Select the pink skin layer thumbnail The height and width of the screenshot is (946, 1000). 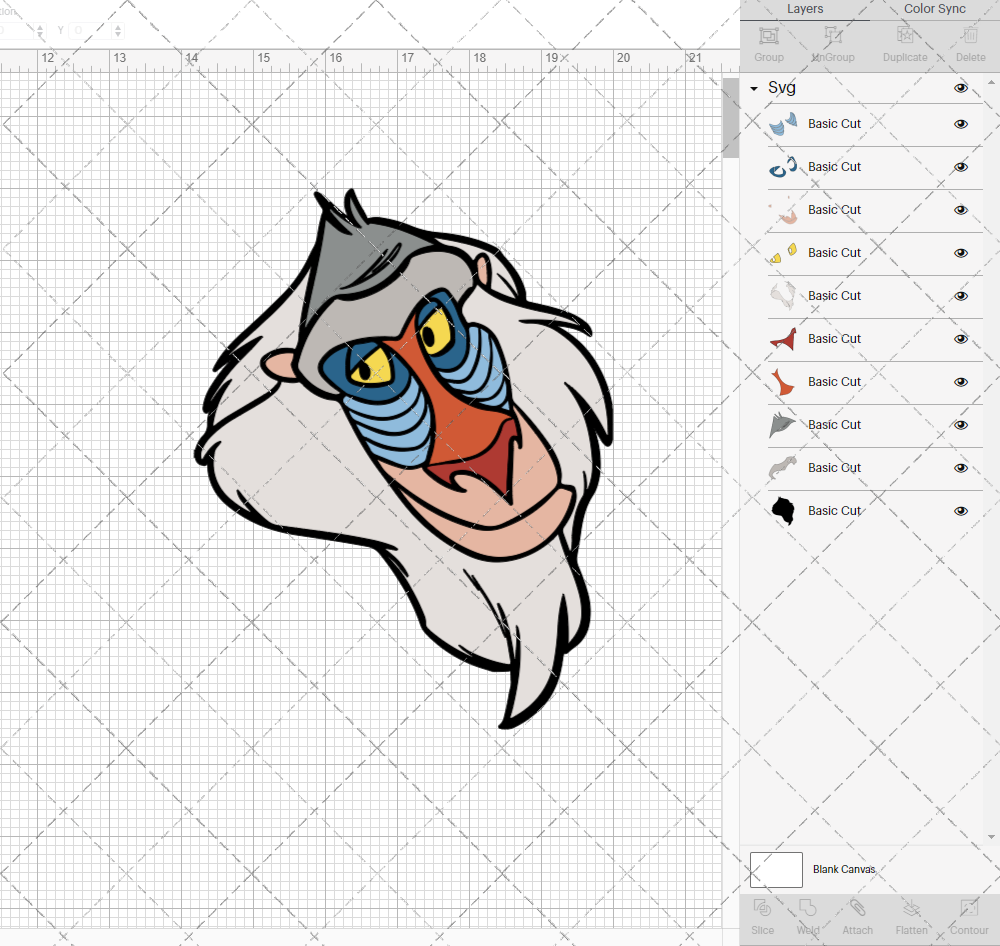tap(783, 211)
